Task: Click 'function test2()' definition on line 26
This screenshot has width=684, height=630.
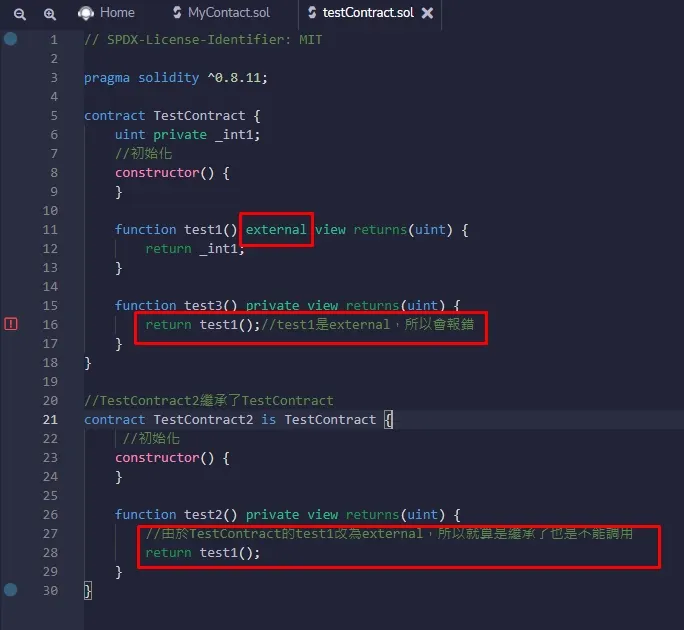Action: click(x=288, y=515)
